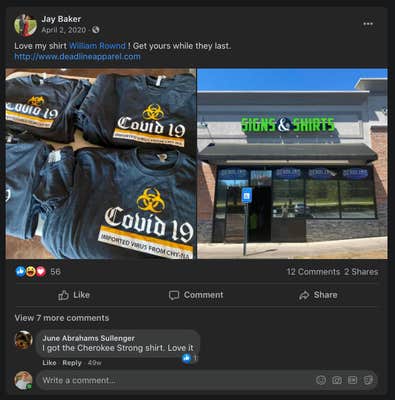This screenshot has height=400, width=395.
Task: Open the Signs & Shirts storefront photo
Action: pos(292,164)
